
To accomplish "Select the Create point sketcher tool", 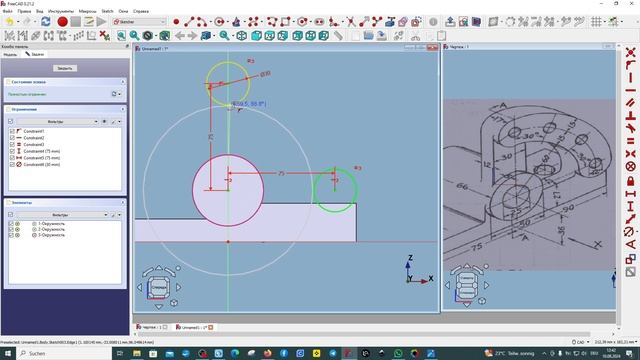I will point(176,22).
